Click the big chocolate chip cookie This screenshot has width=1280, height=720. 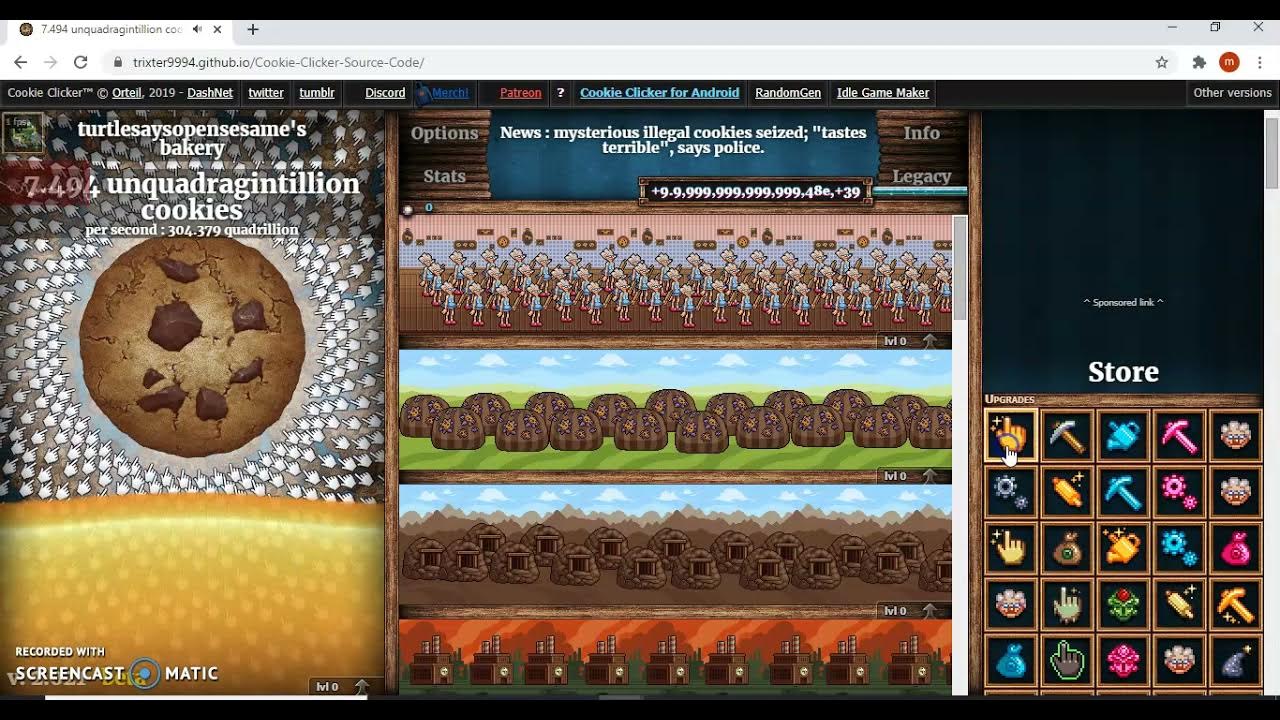pos(192,348)
